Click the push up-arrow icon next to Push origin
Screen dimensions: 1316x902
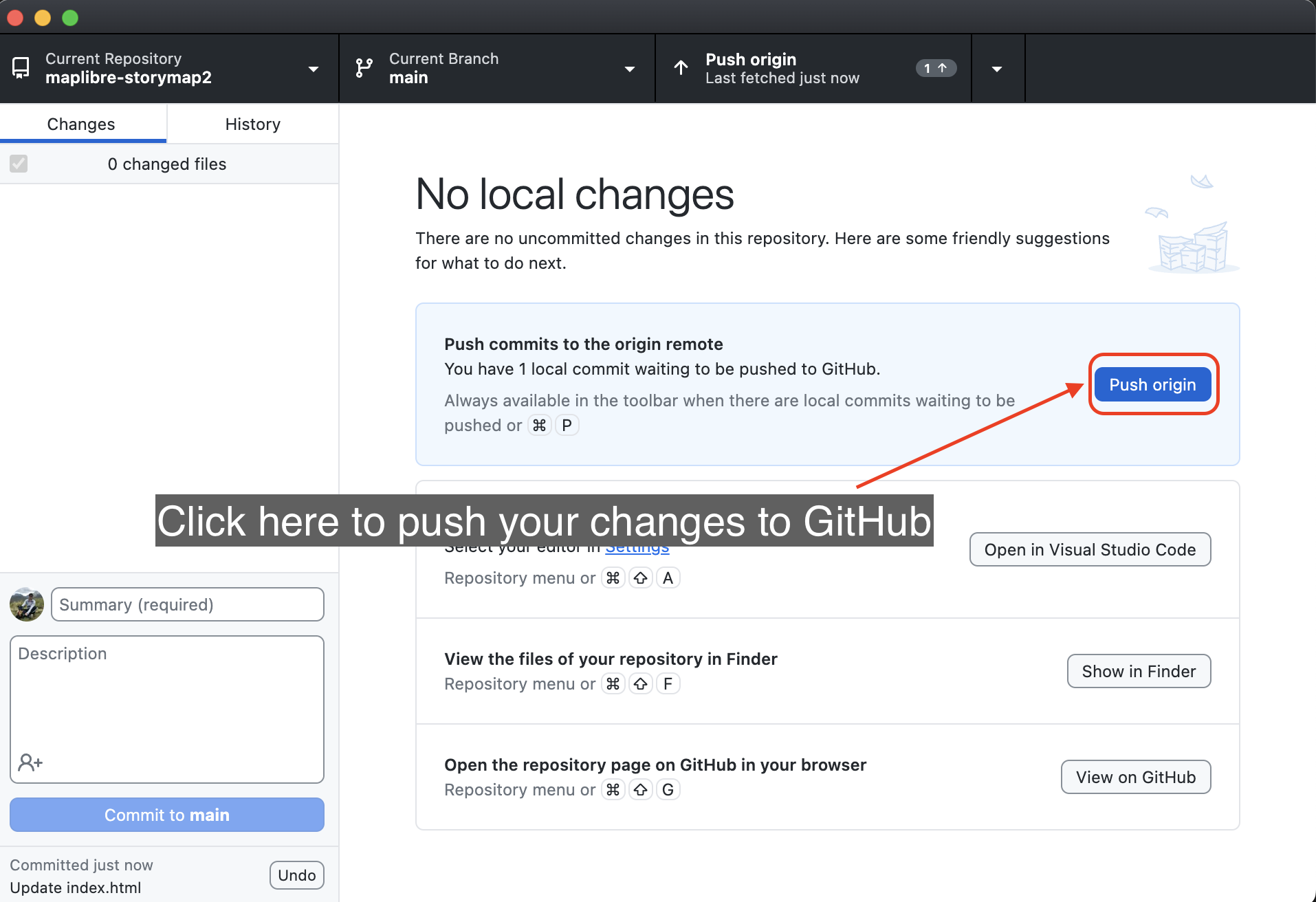[x=680, y=68]
